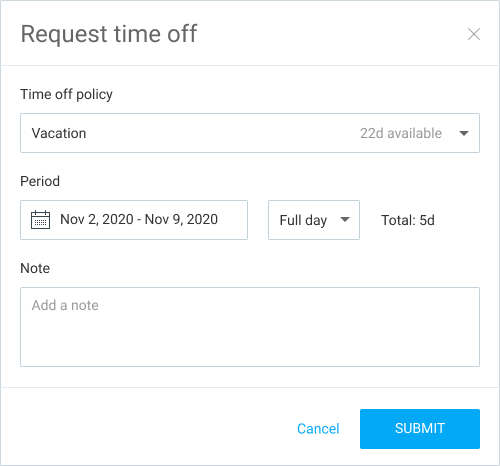Click the Request time off dialog title
This screenshot has height=466, width=500.
click(109, 34)
